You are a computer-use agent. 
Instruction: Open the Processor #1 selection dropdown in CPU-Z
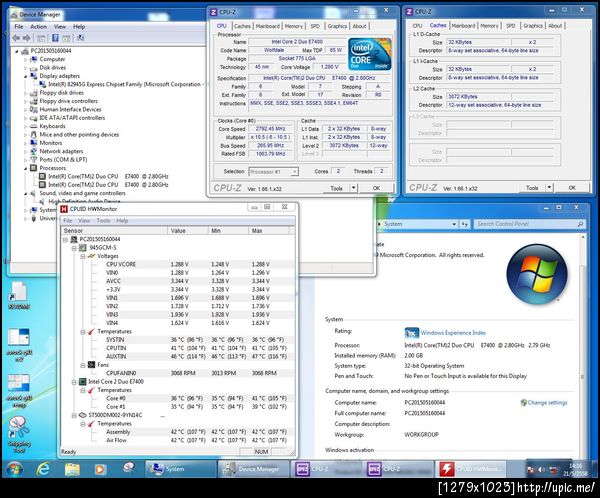click(x=294, y=172)
